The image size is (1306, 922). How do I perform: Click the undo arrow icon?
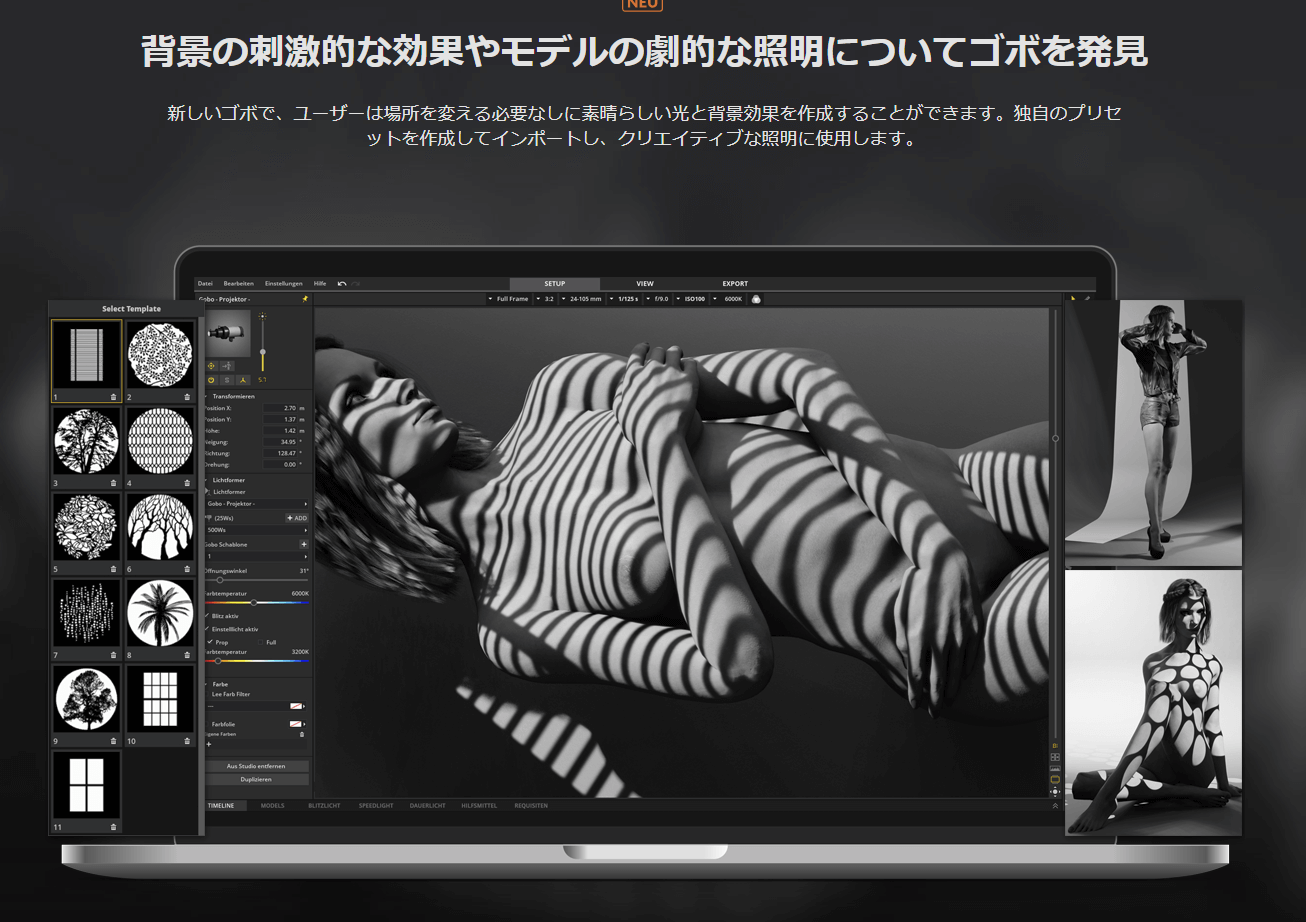tap(342, 284)
